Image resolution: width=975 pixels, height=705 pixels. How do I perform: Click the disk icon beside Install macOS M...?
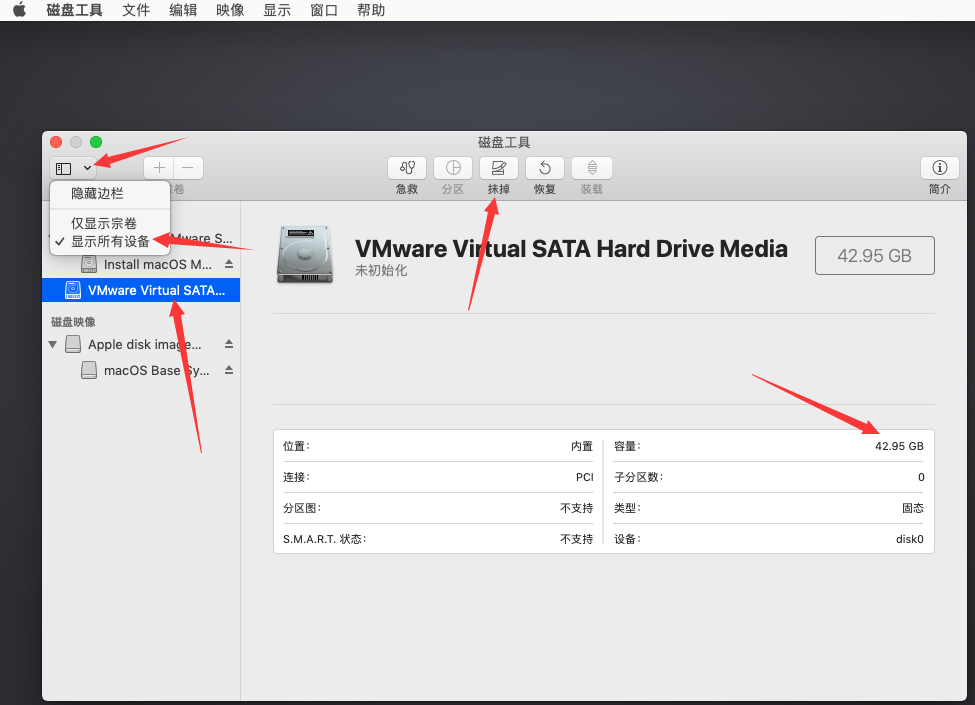click(89, 264)
